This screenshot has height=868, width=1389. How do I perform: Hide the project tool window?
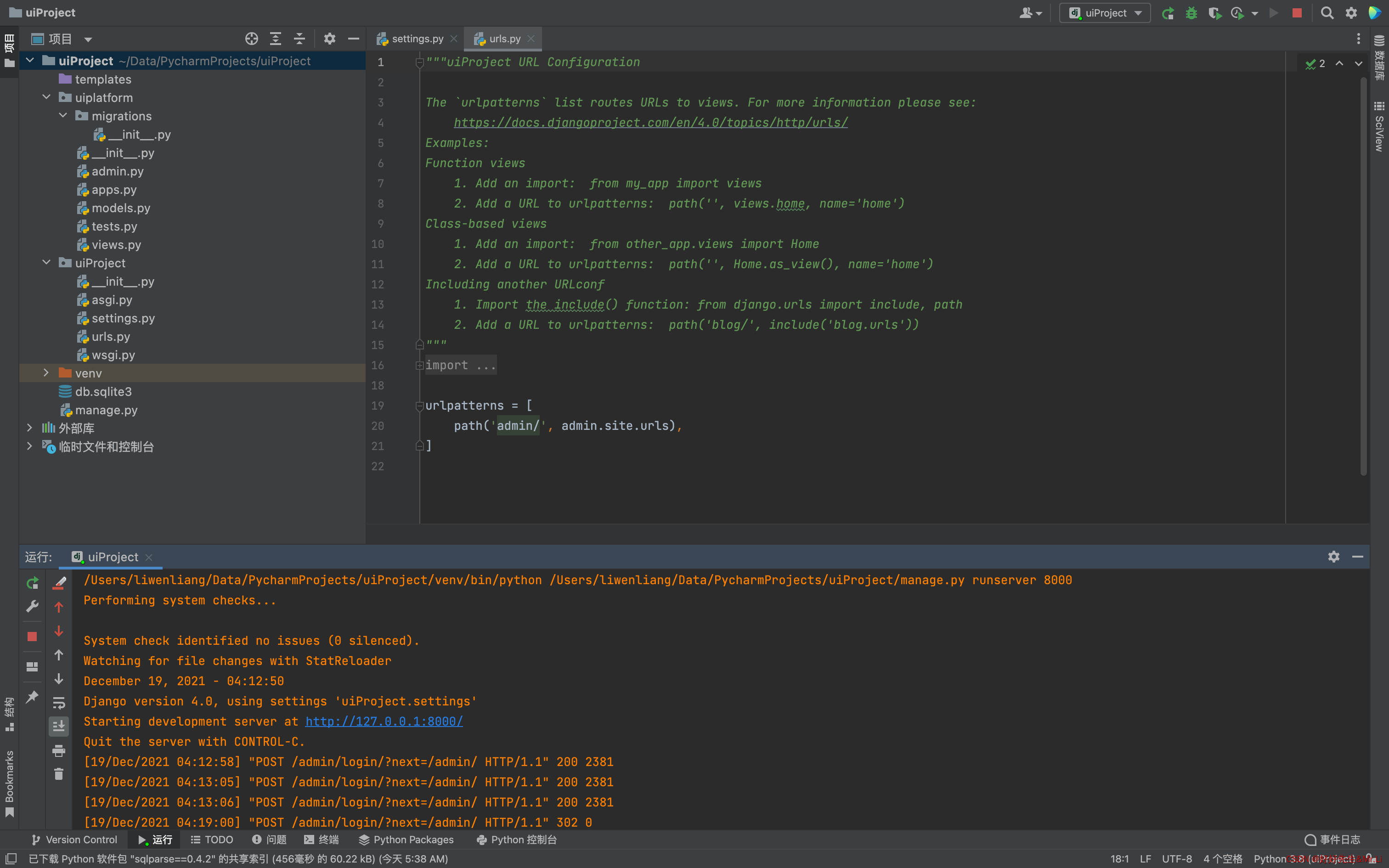pyautogui.click(x=354, y=39)
